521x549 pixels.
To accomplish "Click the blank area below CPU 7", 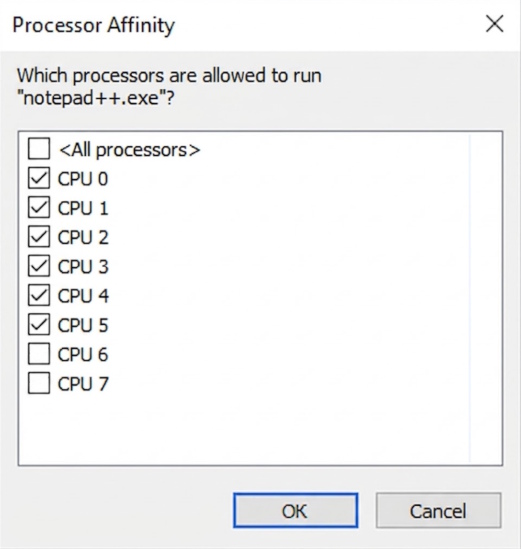I will point(243,429).
